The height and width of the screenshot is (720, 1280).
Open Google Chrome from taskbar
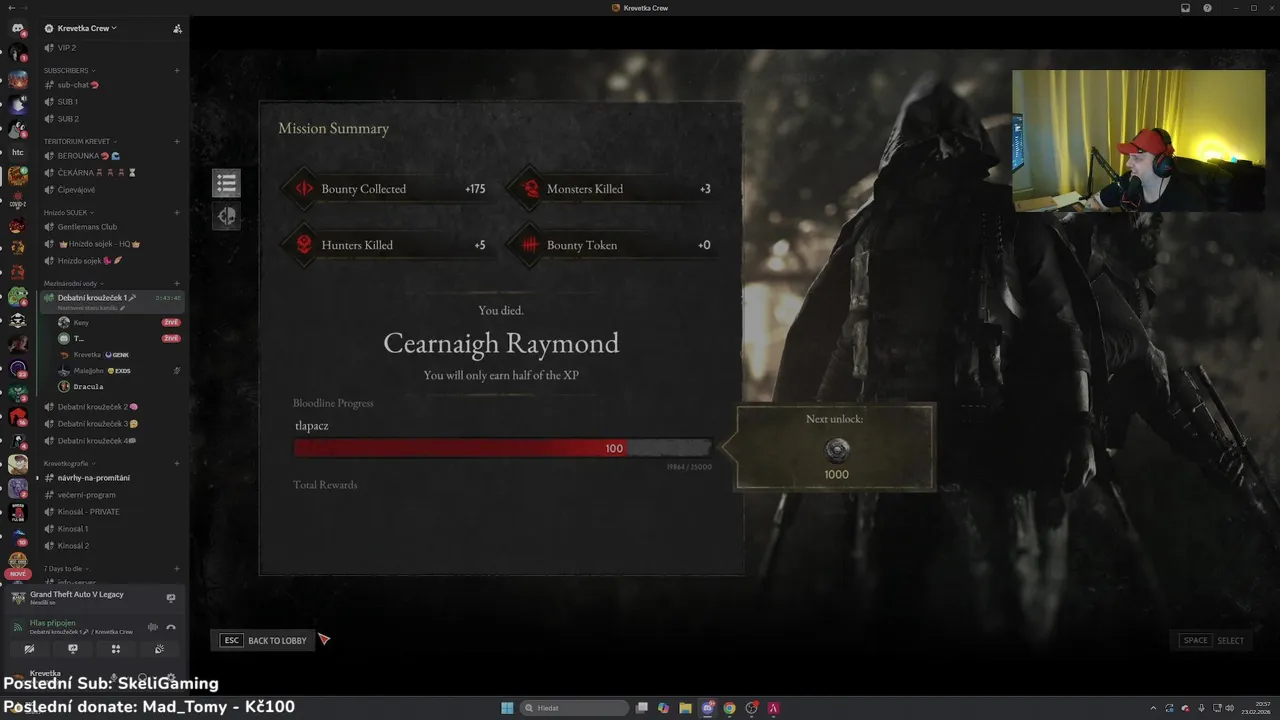[x=730, y=708]
